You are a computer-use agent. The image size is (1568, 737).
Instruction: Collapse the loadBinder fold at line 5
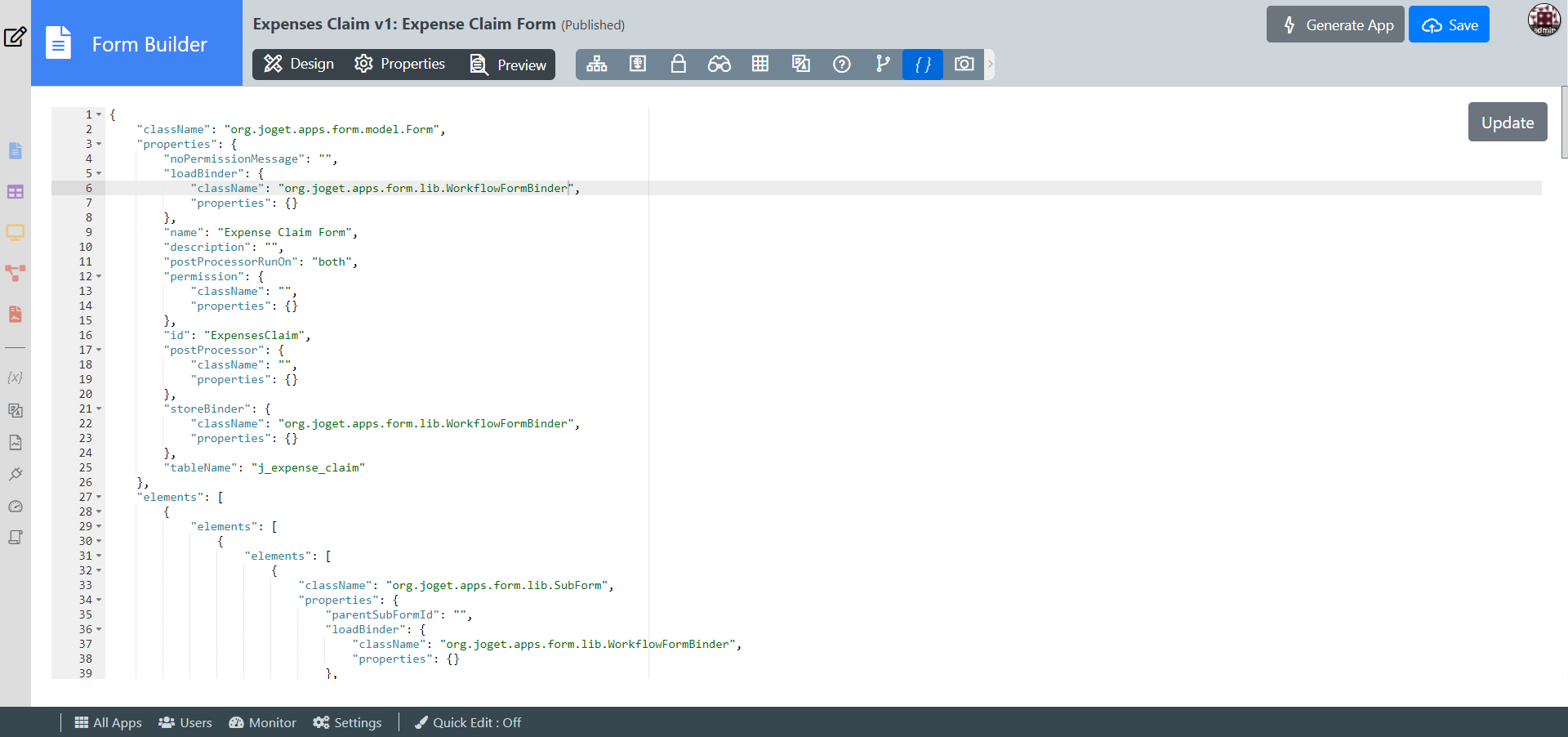(x=99, y=173)
